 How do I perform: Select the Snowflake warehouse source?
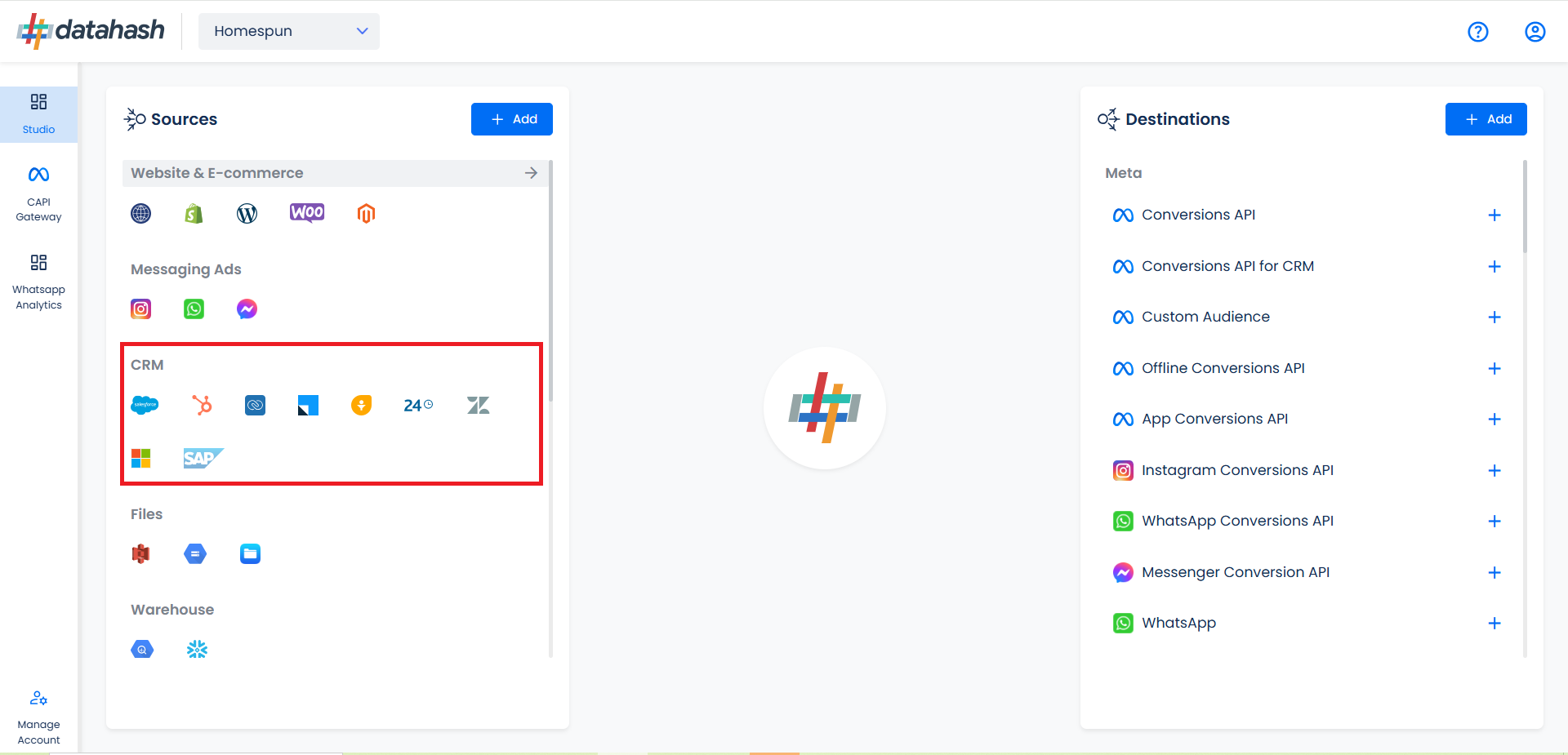[197, 650]
